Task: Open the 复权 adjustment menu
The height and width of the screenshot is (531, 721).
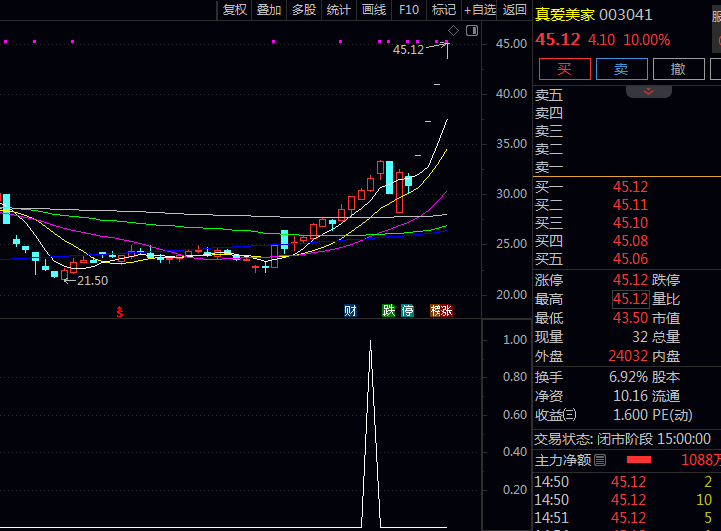Action: (235, 10)
